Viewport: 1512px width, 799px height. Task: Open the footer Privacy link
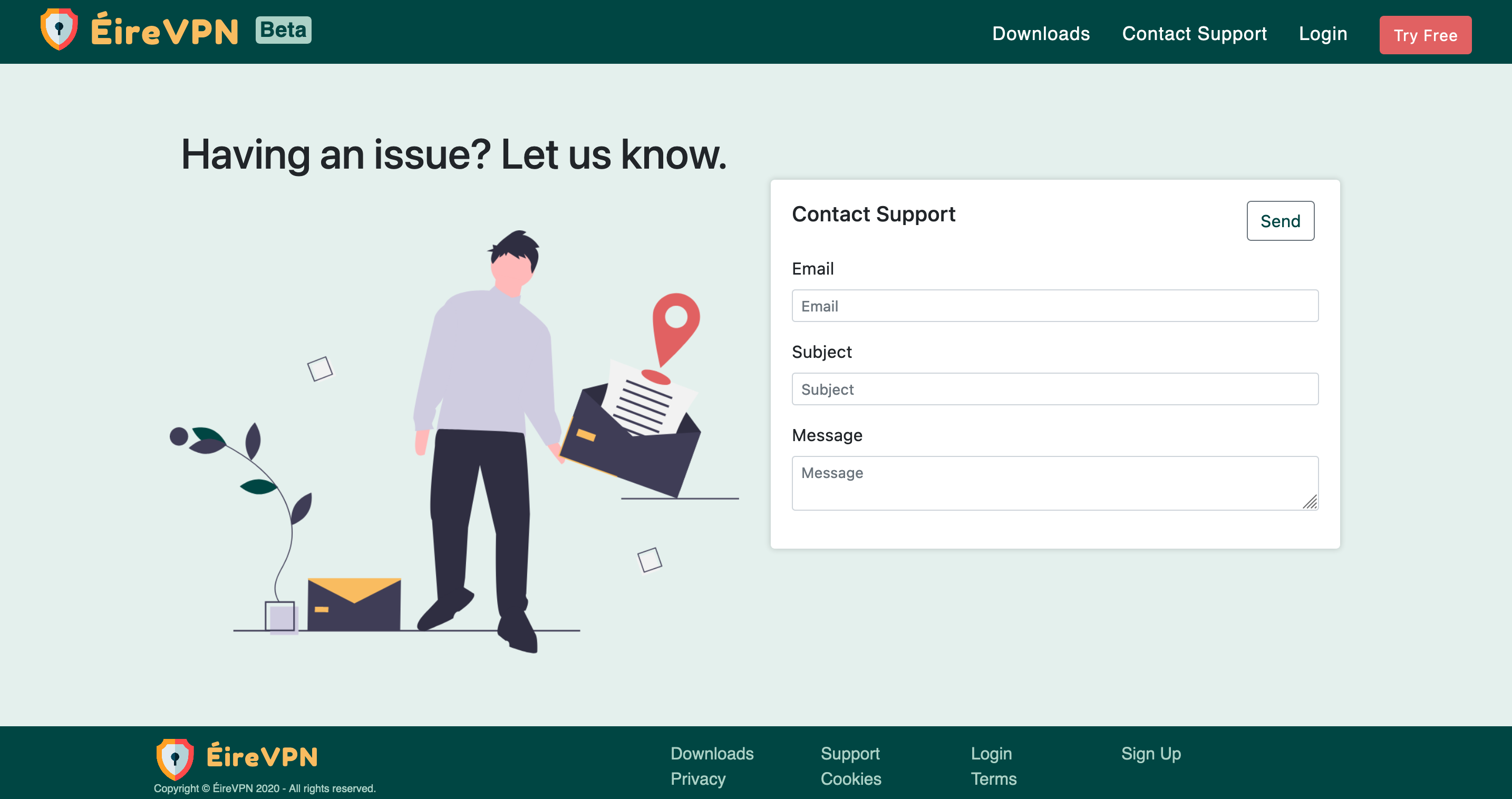tap(698, 778)
